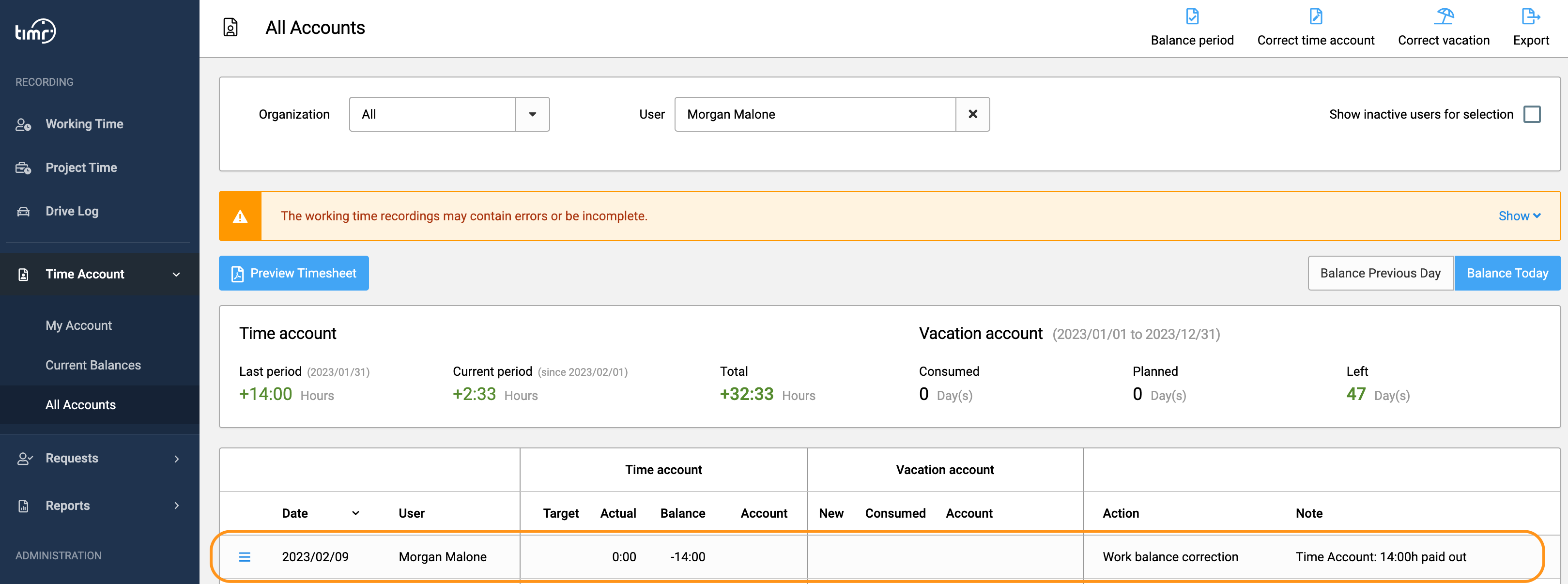
Task: Open the Organization dropdown arrow
Action: pos(533,114)
